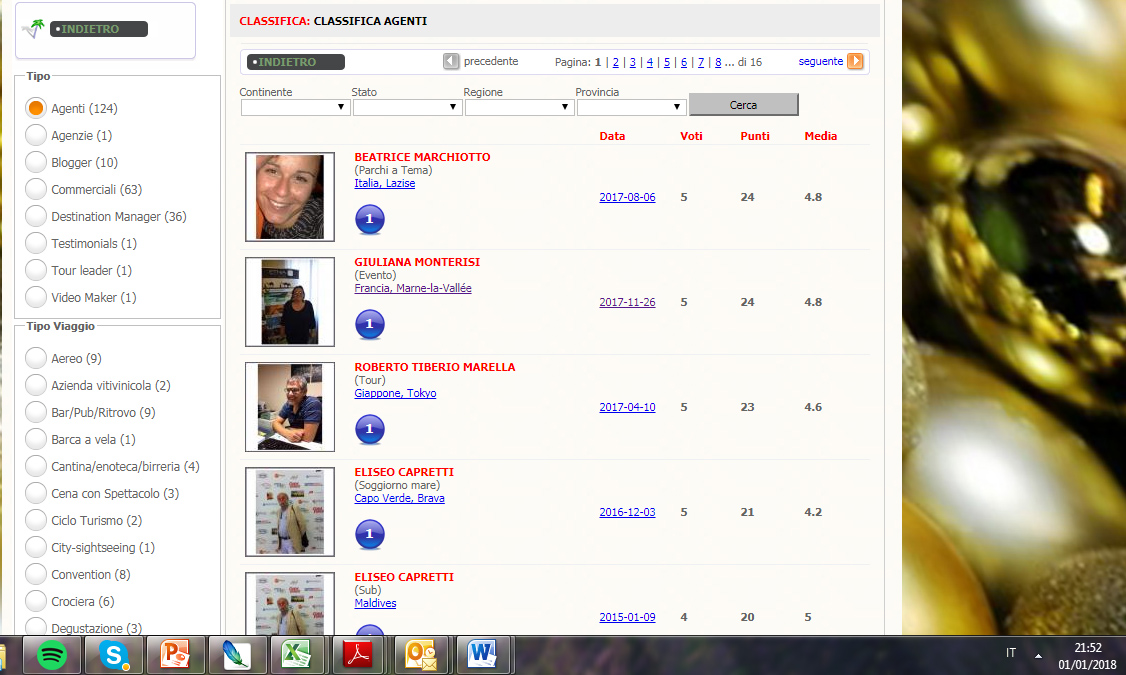
Task: Click the palm tree logo icon
Action: click(x=33, y=29)
